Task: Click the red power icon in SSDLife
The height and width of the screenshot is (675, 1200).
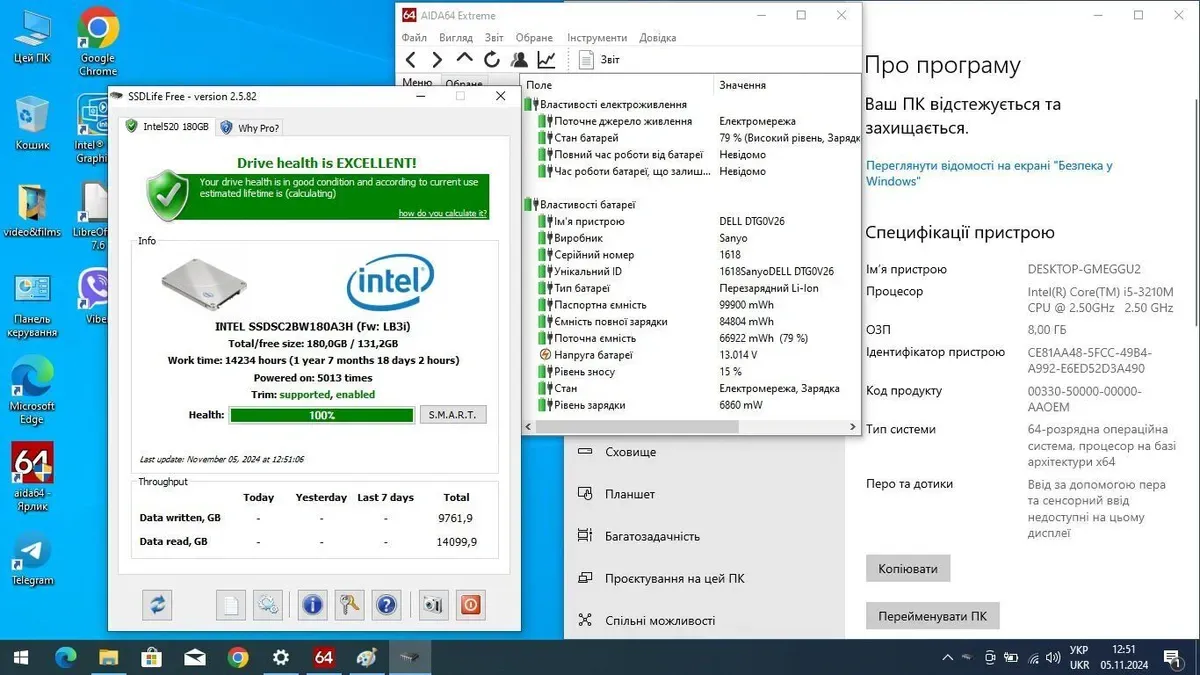Action: pyautogui.click(x=470, y=605)
